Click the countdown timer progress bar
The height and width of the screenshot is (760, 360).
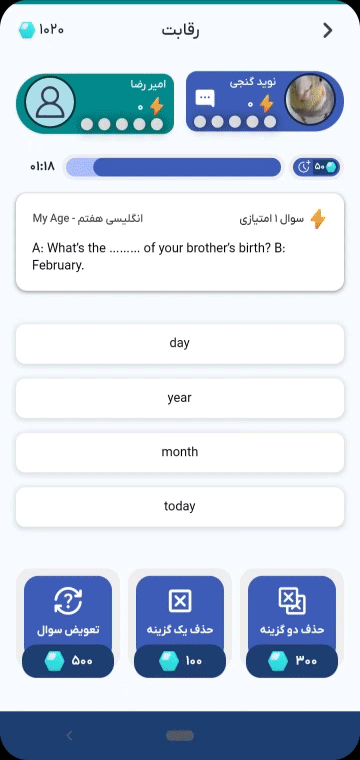(x=173, y=167)
